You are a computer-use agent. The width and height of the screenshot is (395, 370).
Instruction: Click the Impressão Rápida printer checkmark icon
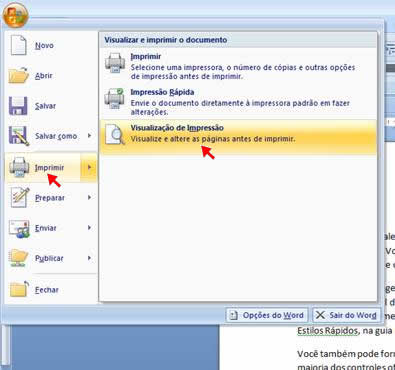tap(114, 99)
